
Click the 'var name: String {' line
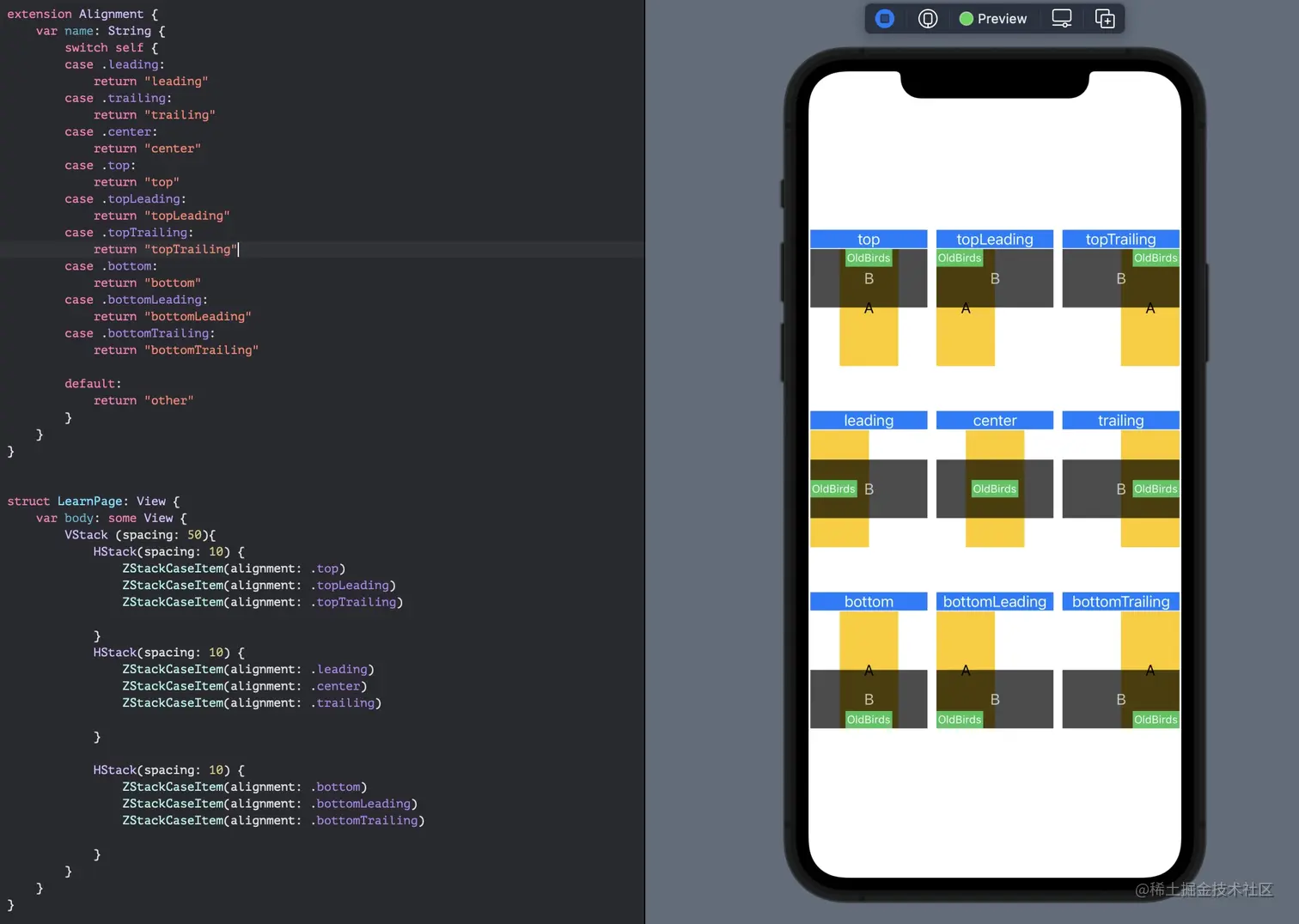[101, 31]
